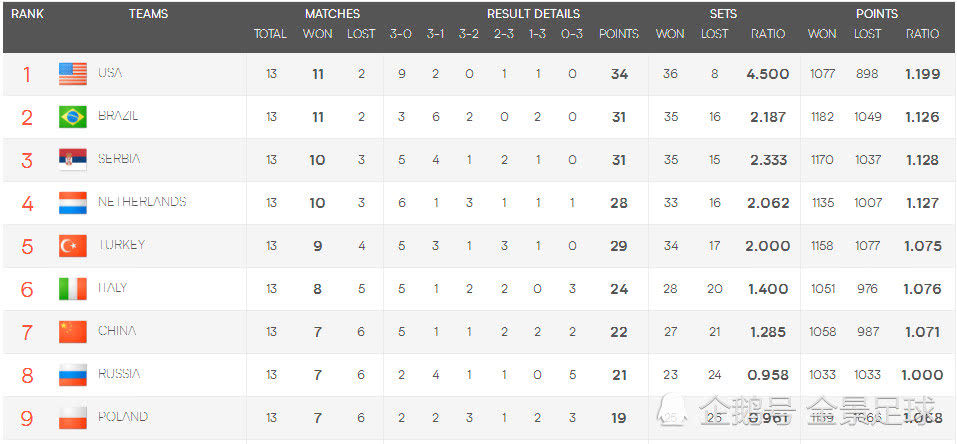The width and height of the screenshot is (957, 444).
Task: Select USA's sets ratio value 4.500
Action: (767, 74)
